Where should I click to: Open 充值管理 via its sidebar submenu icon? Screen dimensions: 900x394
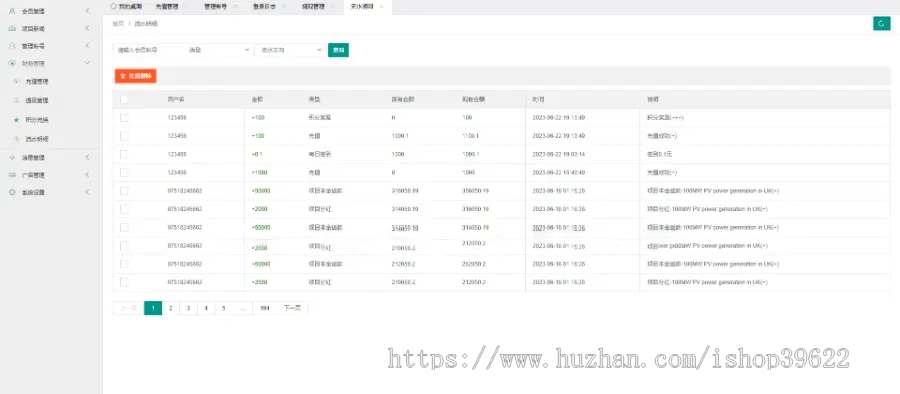(16, 82)
